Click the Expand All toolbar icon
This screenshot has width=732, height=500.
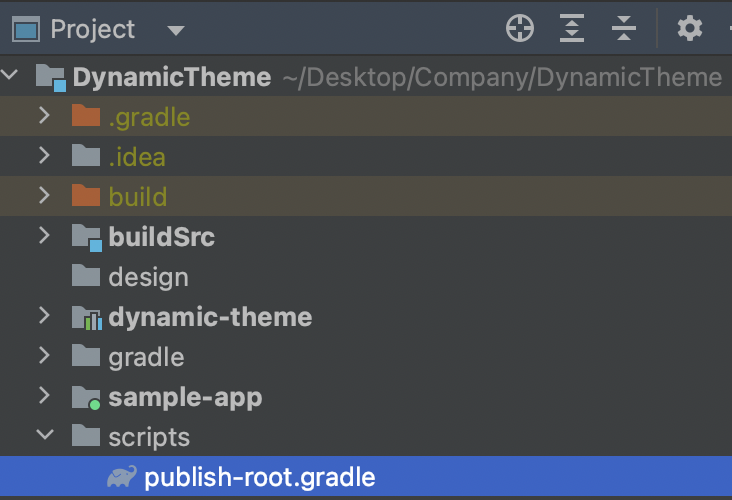(572, 28)
